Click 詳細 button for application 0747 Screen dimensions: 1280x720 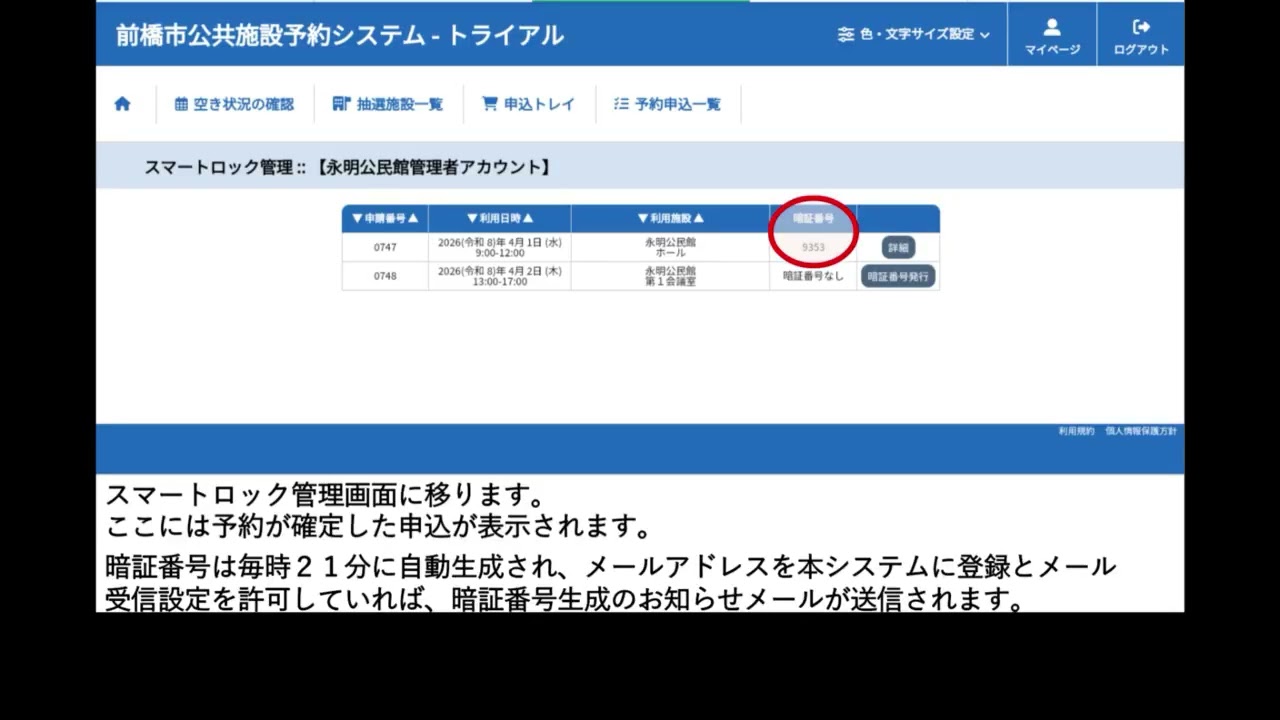pyautogui.click(x=898, y=247)
